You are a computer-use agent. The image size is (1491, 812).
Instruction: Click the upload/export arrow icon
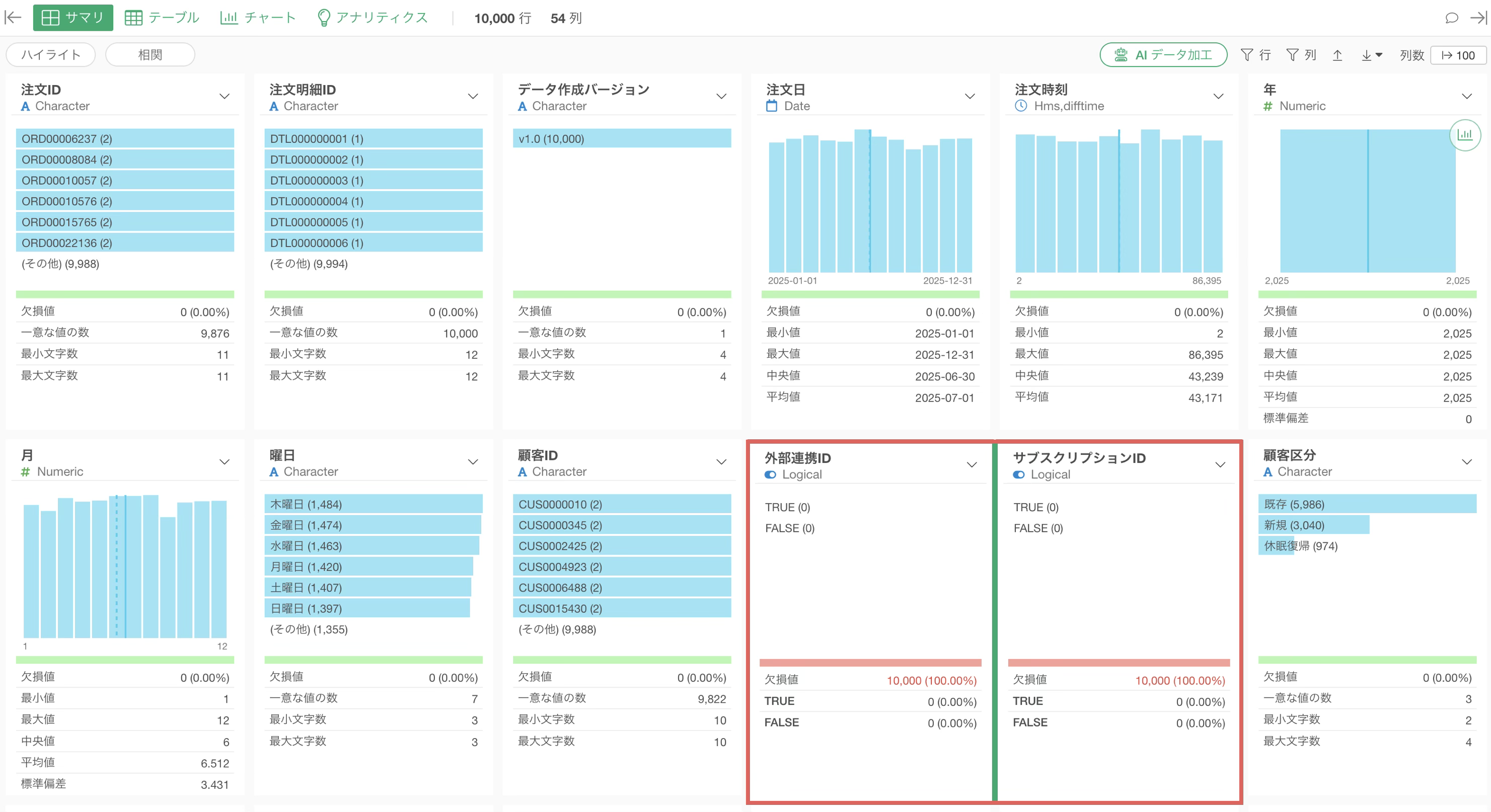[1337, 55]
